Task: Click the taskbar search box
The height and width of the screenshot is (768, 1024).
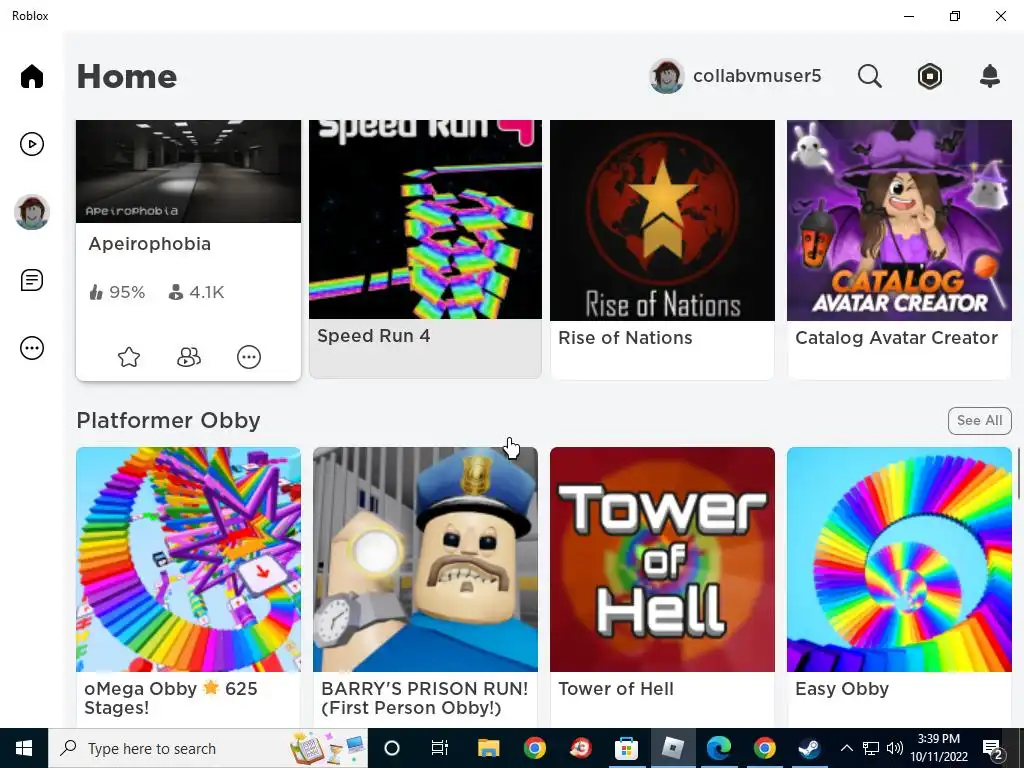Action: [x=208, y=748]
